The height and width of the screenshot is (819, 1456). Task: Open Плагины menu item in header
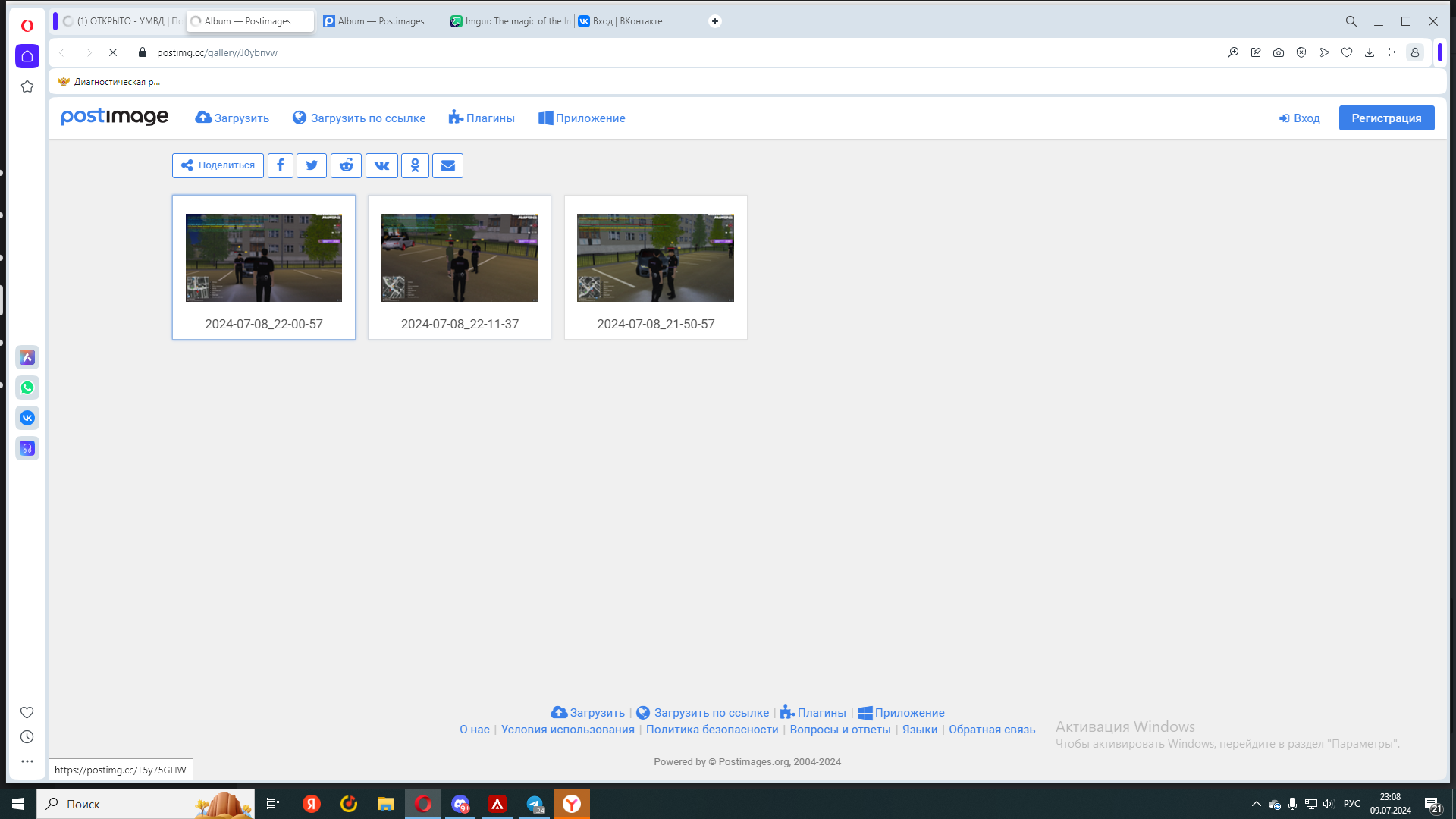click(482, 118)
